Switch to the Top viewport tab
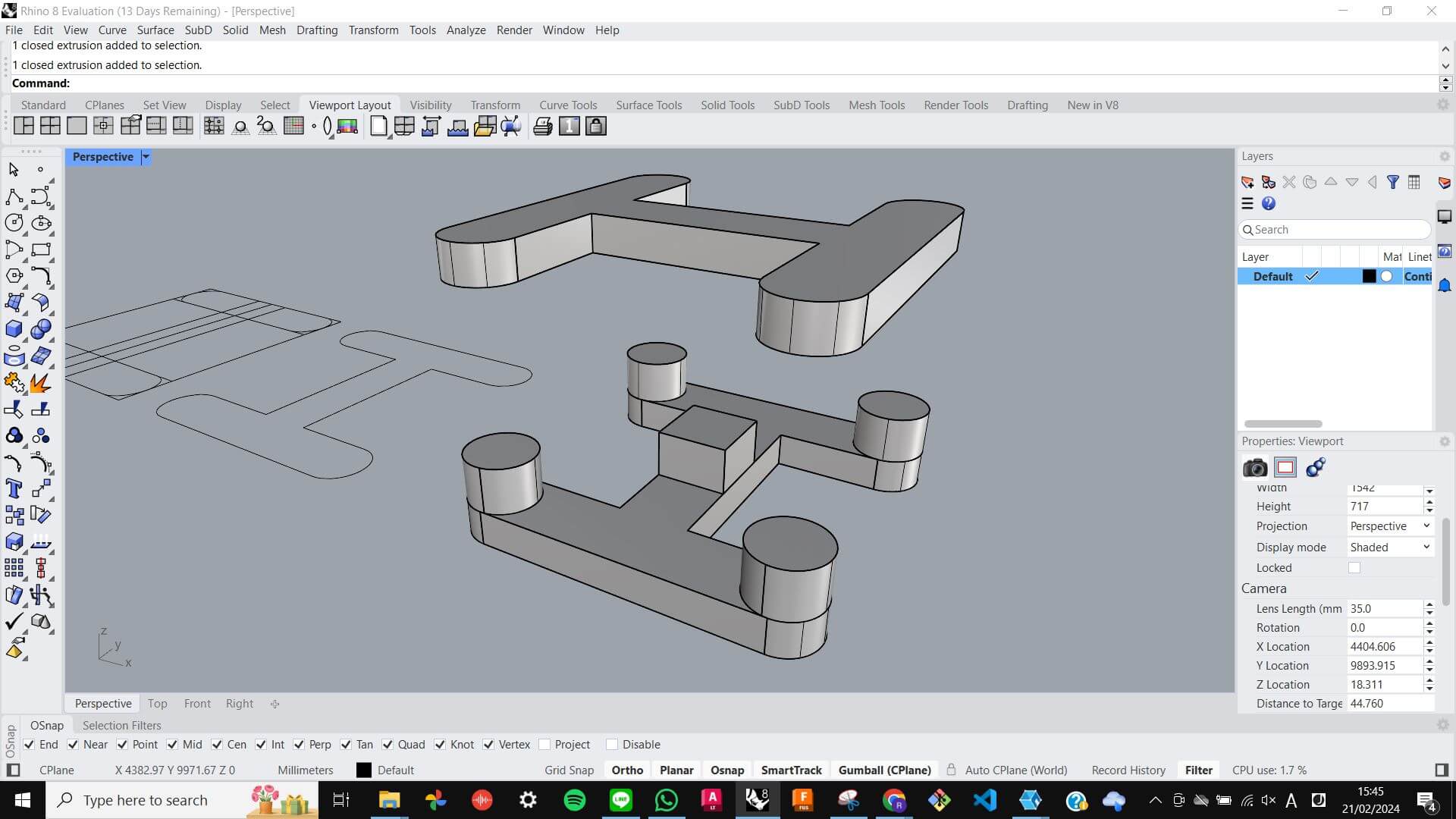This screenshot has width=1456, height=819. [x=157, y=704]
